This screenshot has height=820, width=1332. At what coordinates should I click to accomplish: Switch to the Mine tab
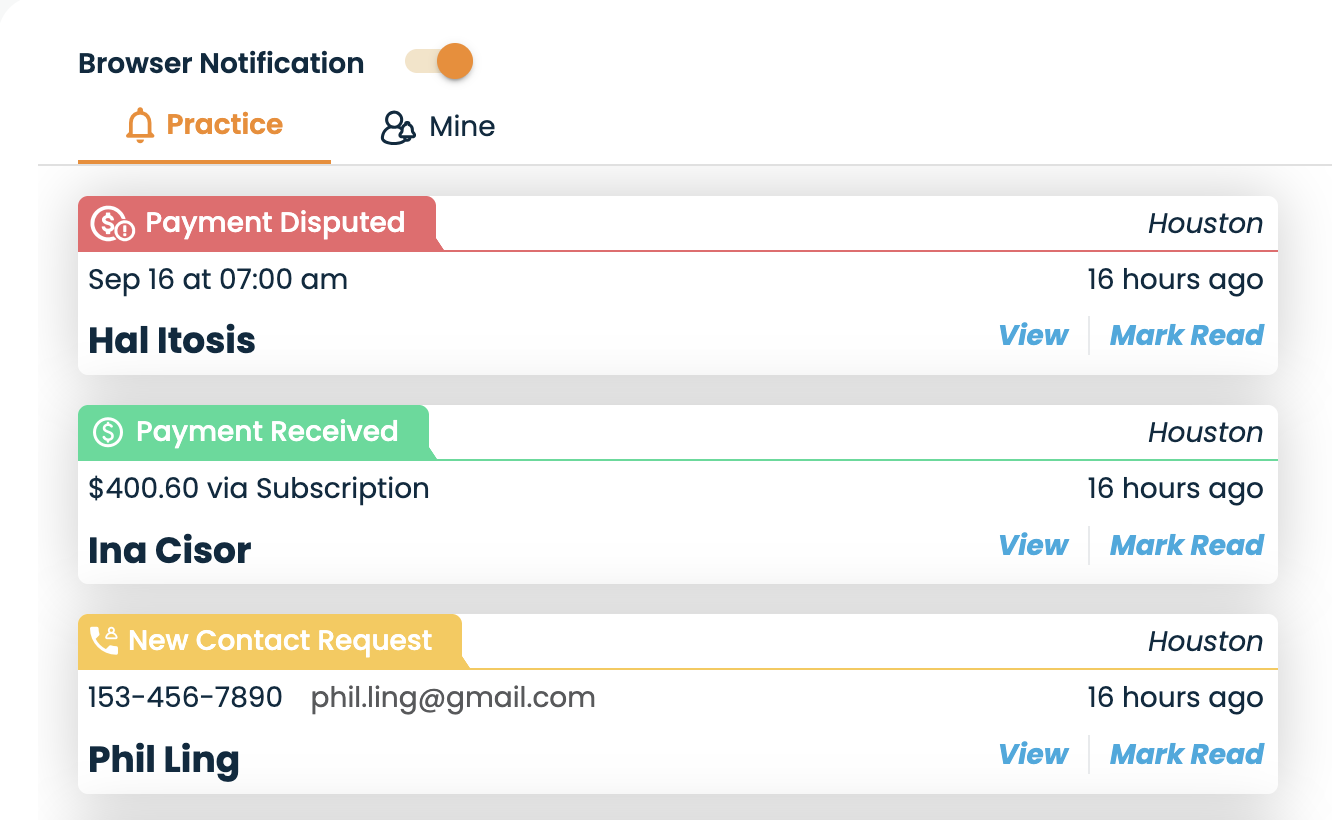tap(438, 127)
